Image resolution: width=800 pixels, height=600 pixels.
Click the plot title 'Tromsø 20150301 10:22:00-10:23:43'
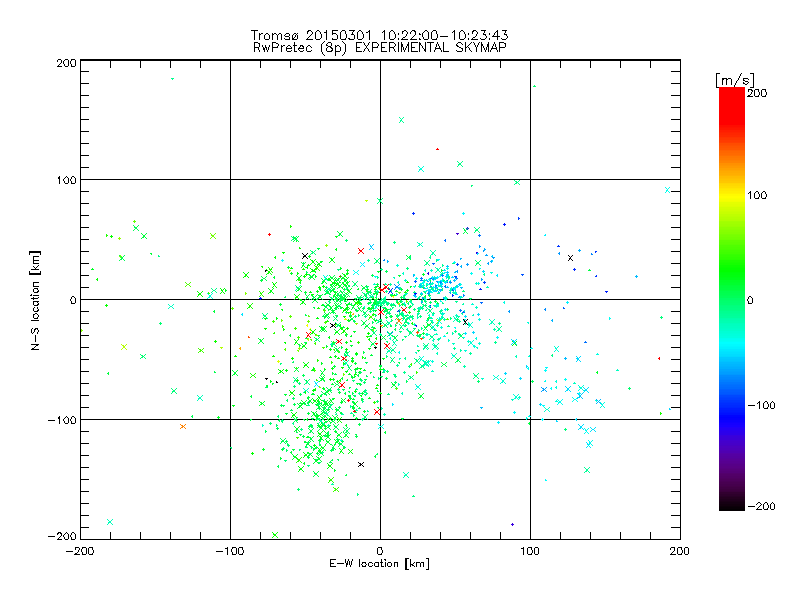click(380, 35)
